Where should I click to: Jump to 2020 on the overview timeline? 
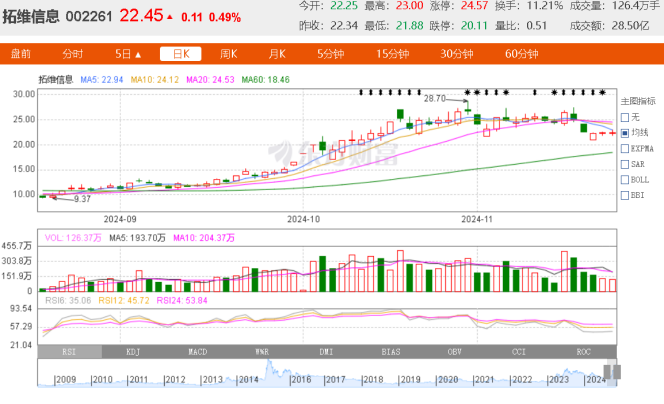click(448, 379)
